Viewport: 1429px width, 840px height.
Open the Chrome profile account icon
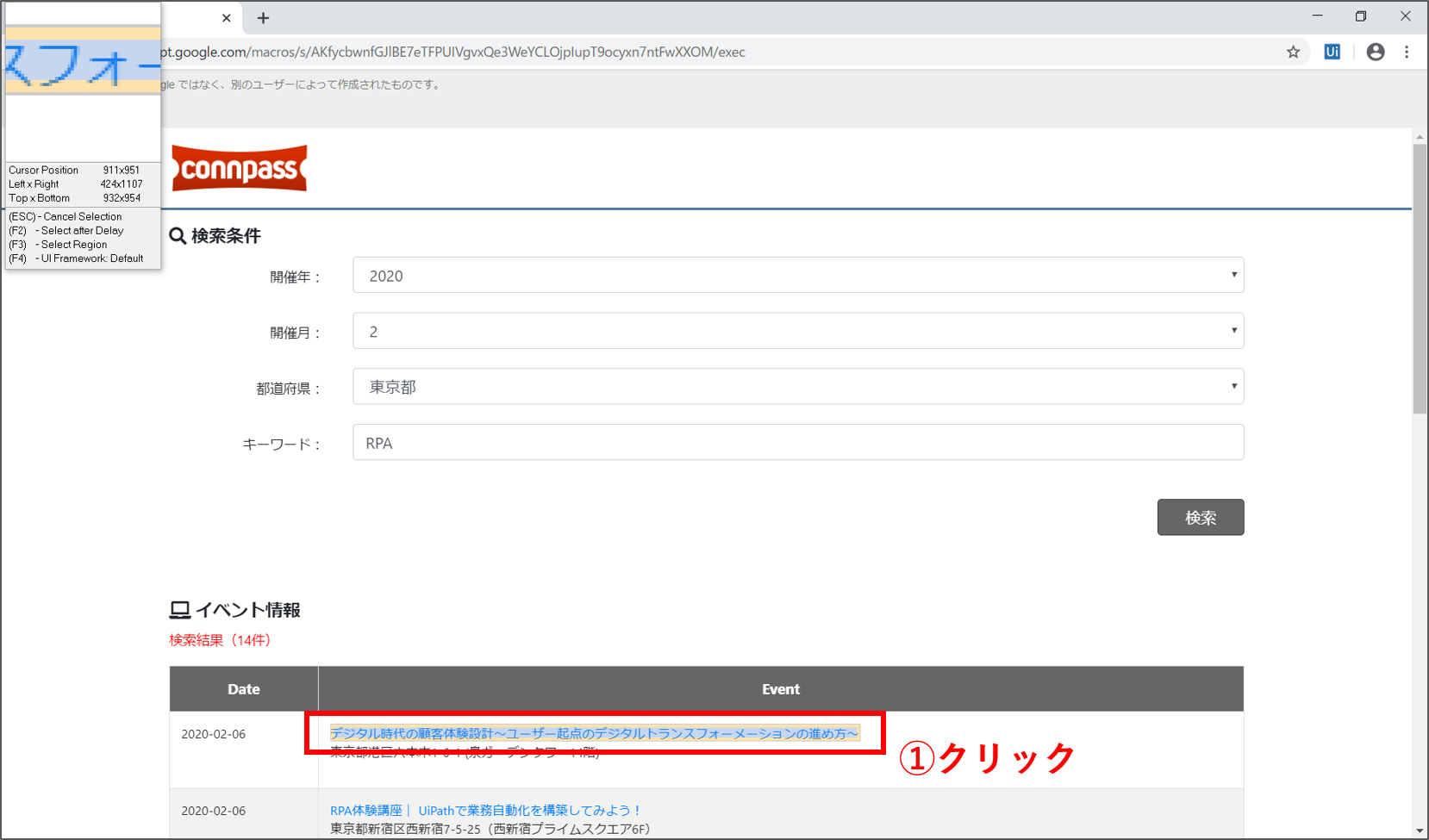click(x=1376, y=53)
